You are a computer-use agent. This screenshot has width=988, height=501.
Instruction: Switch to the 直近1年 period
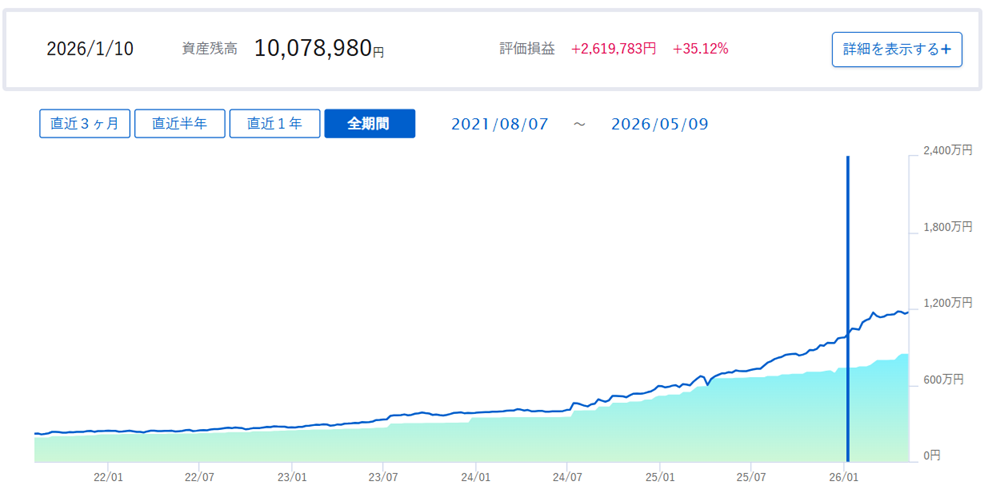(275, 124)
